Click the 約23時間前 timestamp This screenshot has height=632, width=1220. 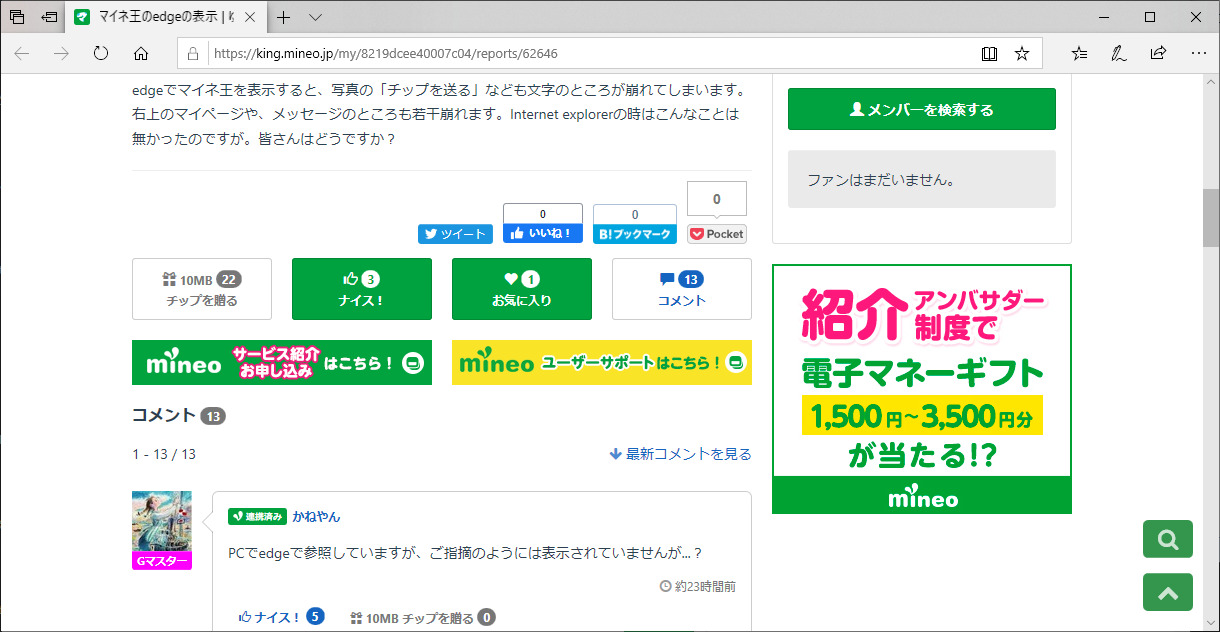[x=698, y=586]
